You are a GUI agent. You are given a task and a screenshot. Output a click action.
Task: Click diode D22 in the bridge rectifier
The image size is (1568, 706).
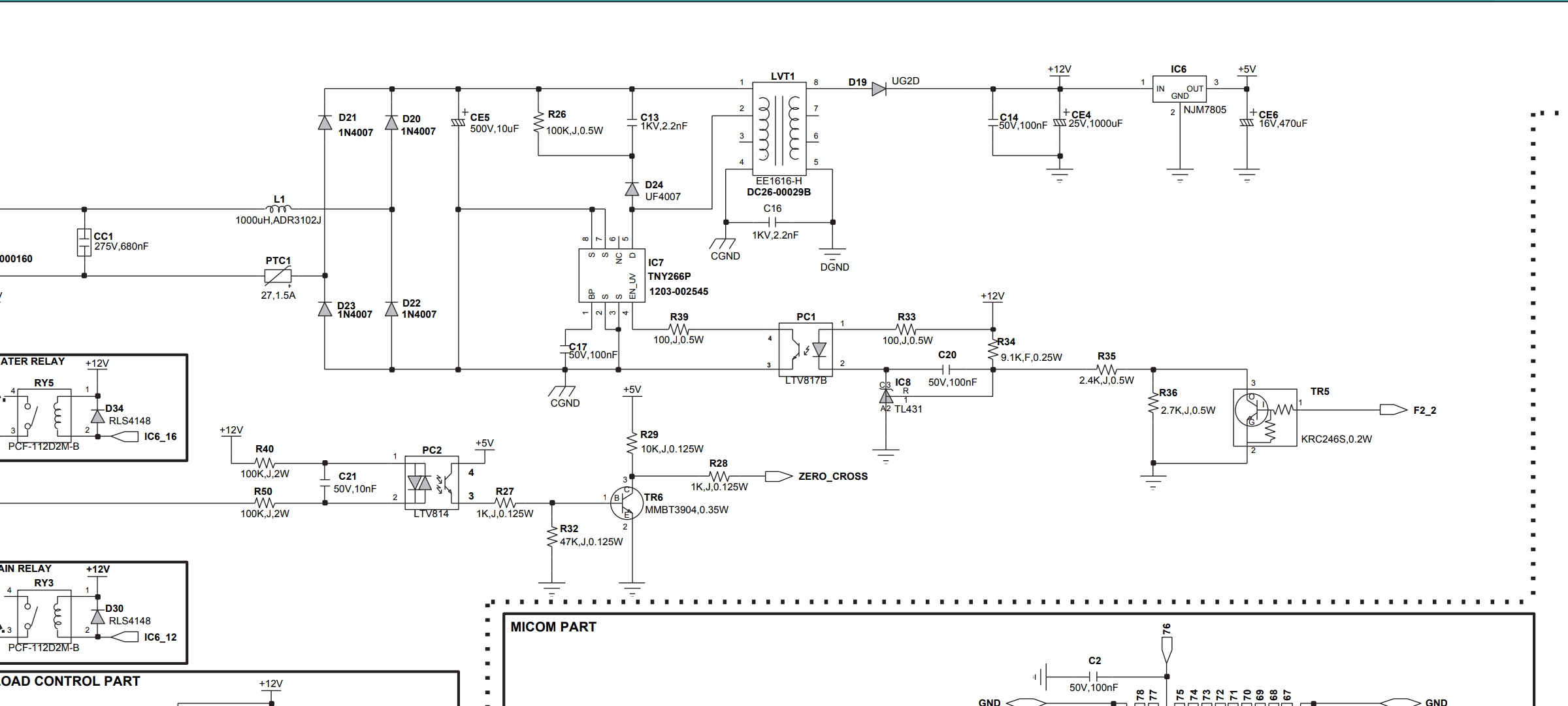click(x=391, y=309)
